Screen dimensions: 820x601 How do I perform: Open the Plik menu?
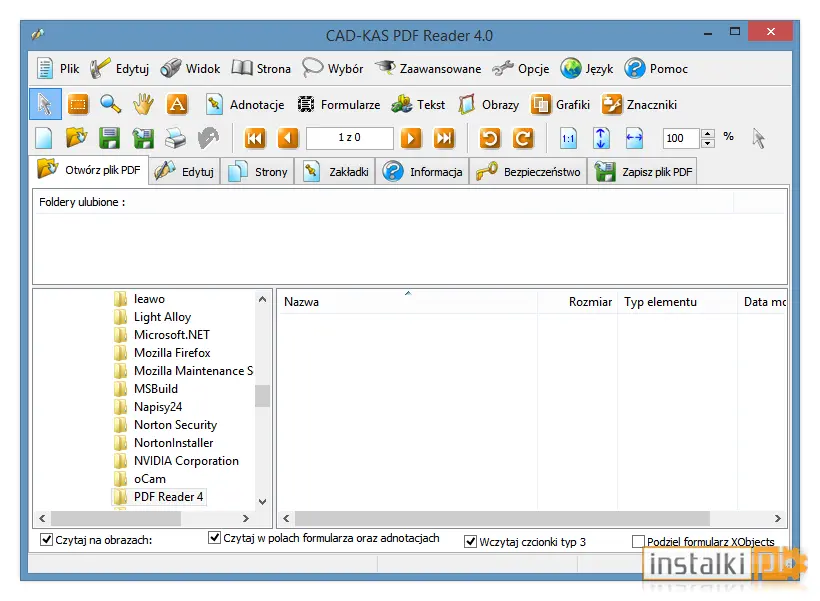coord(57,69)
